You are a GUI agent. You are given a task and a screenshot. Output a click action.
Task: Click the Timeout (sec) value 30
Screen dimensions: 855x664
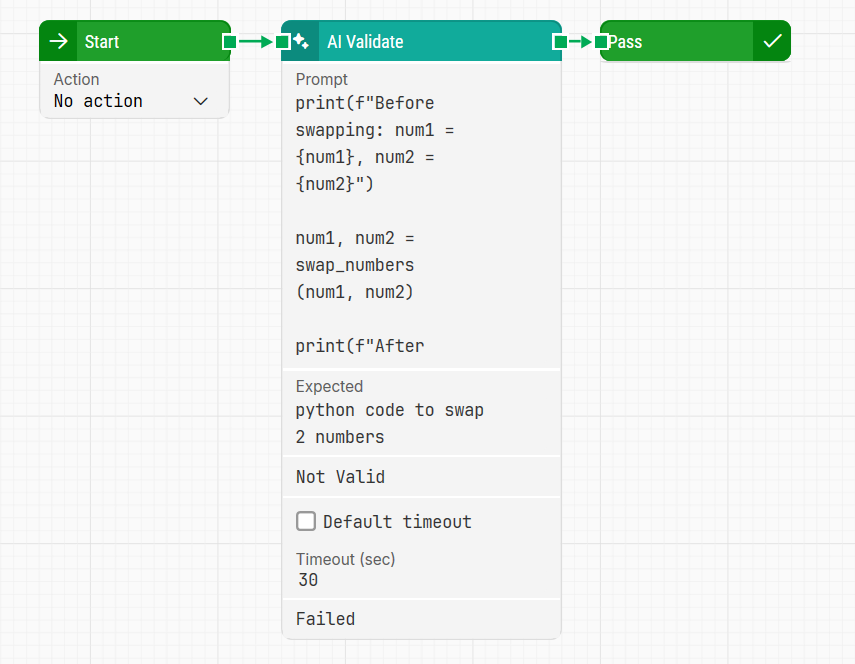(308, 580)
